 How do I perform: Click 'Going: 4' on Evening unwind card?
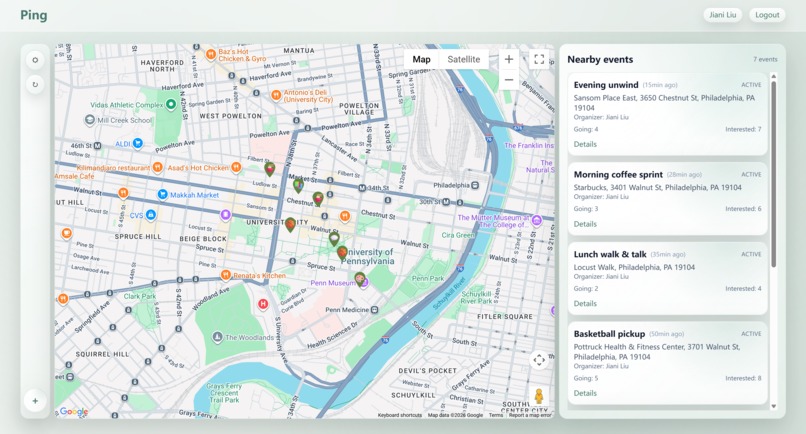[x=586, y=130]
